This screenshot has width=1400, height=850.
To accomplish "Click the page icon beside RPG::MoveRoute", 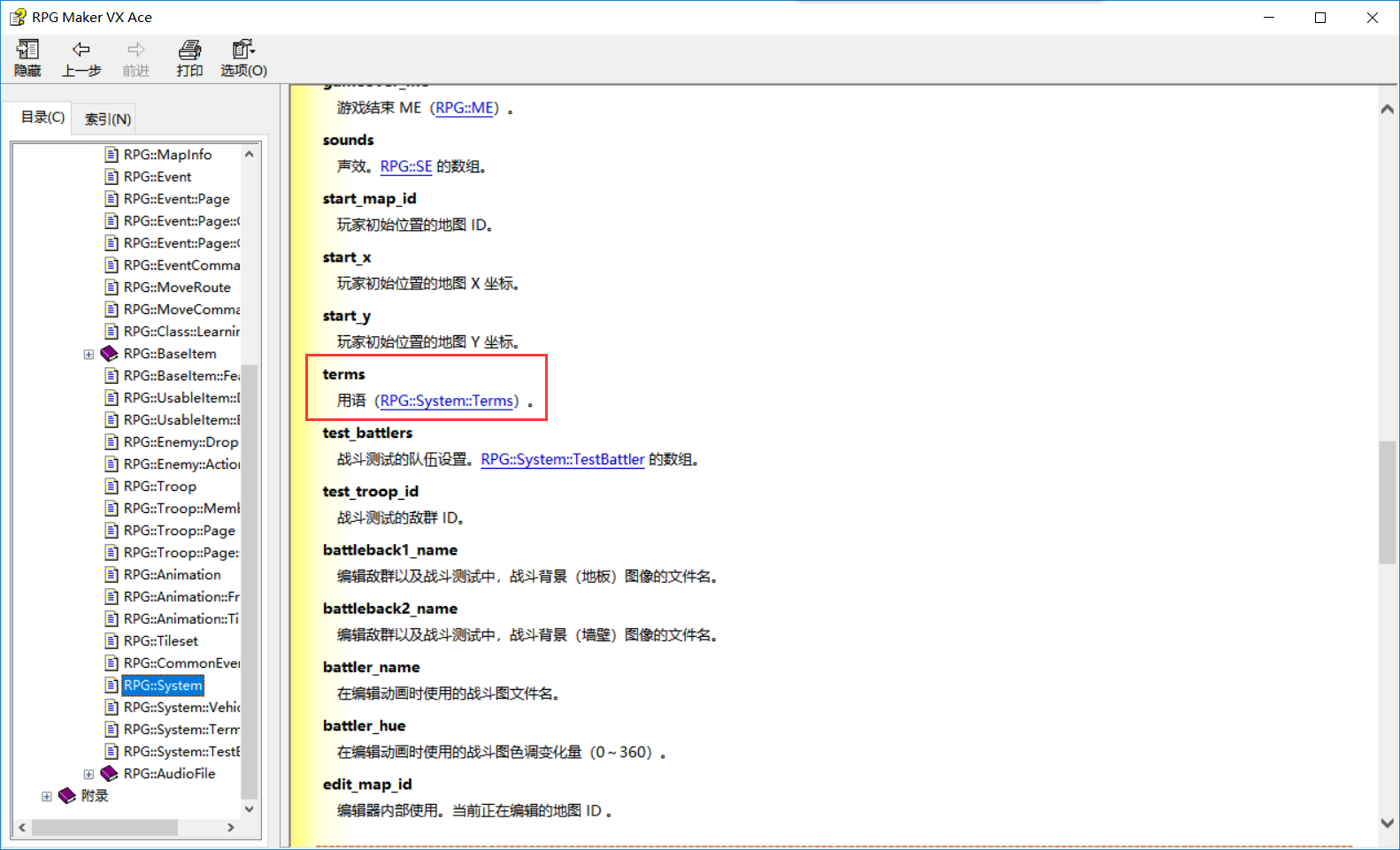I will [x=112, y=287].
